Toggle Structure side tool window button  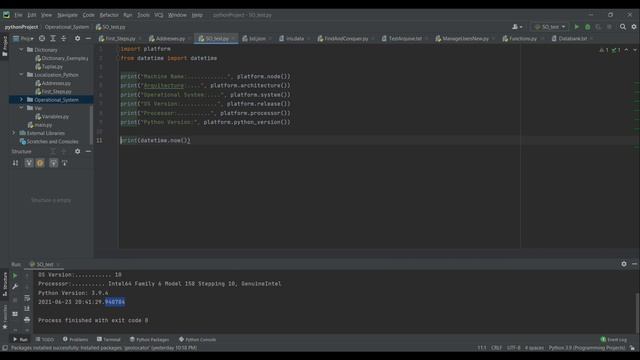[x=5, y=284]
